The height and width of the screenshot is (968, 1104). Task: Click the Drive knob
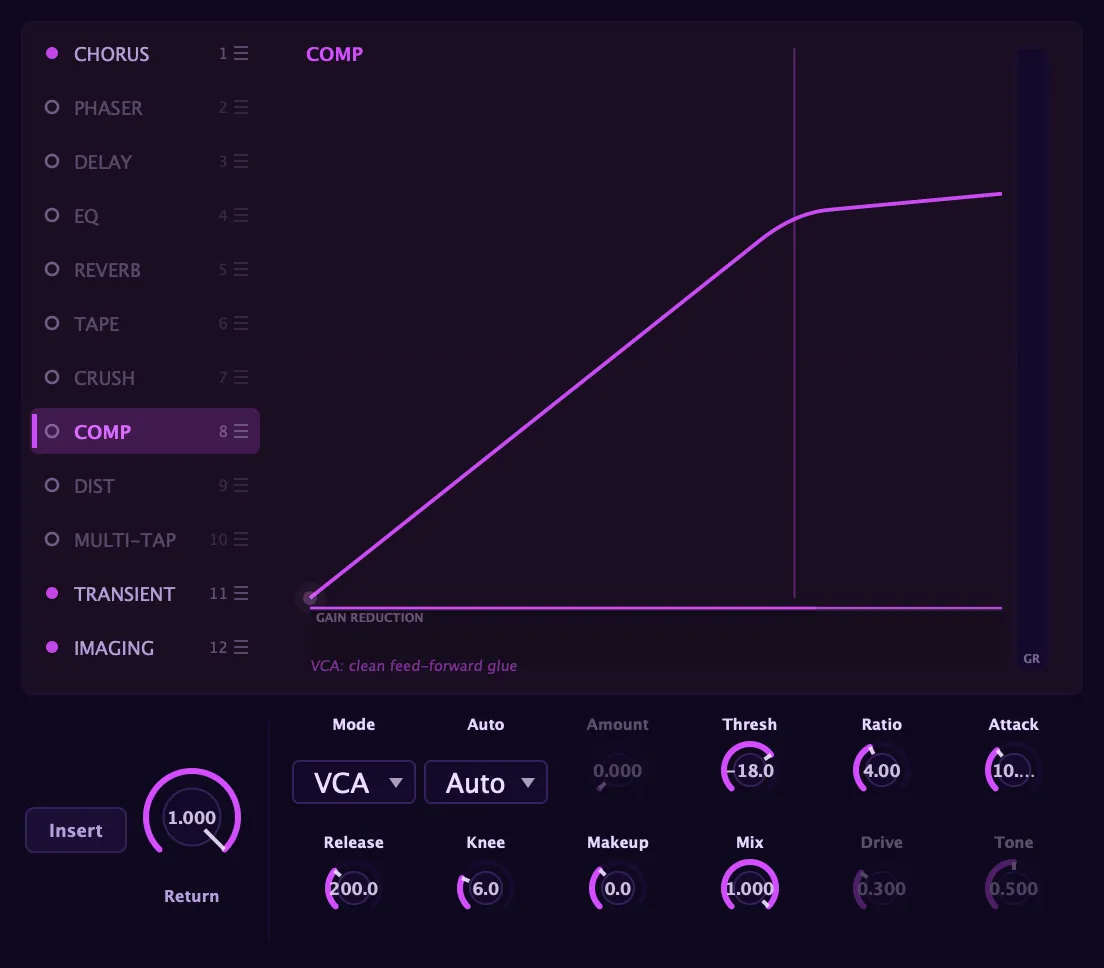pos(882,888)
